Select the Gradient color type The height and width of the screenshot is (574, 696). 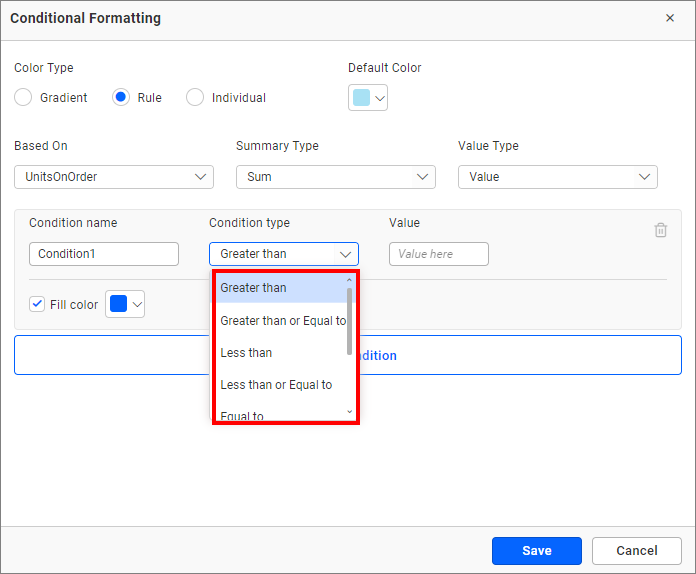click(23, 98)
